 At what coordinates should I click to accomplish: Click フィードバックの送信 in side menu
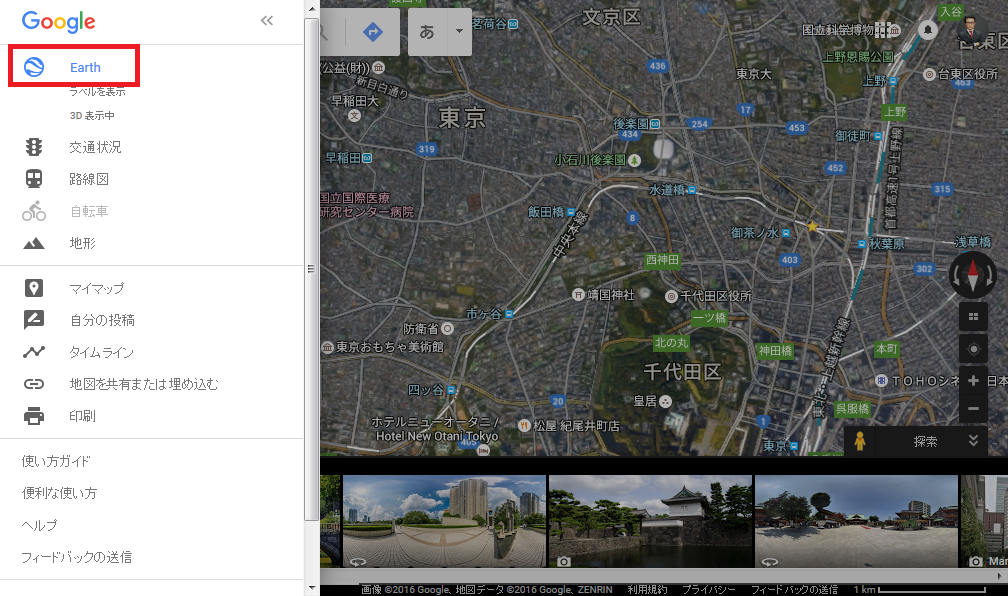76,557
